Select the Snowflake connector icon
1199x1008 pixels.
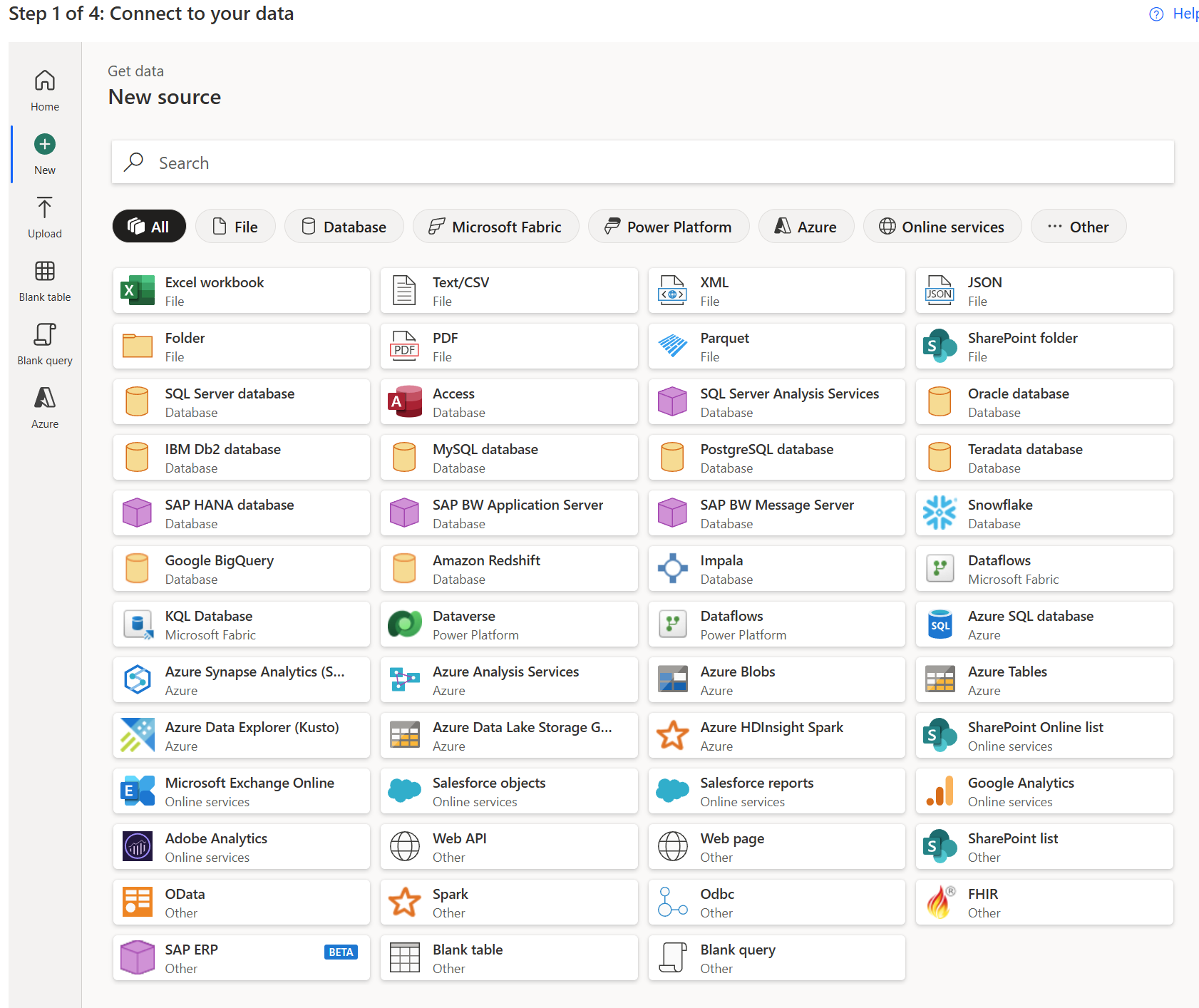tap(940, 513)
